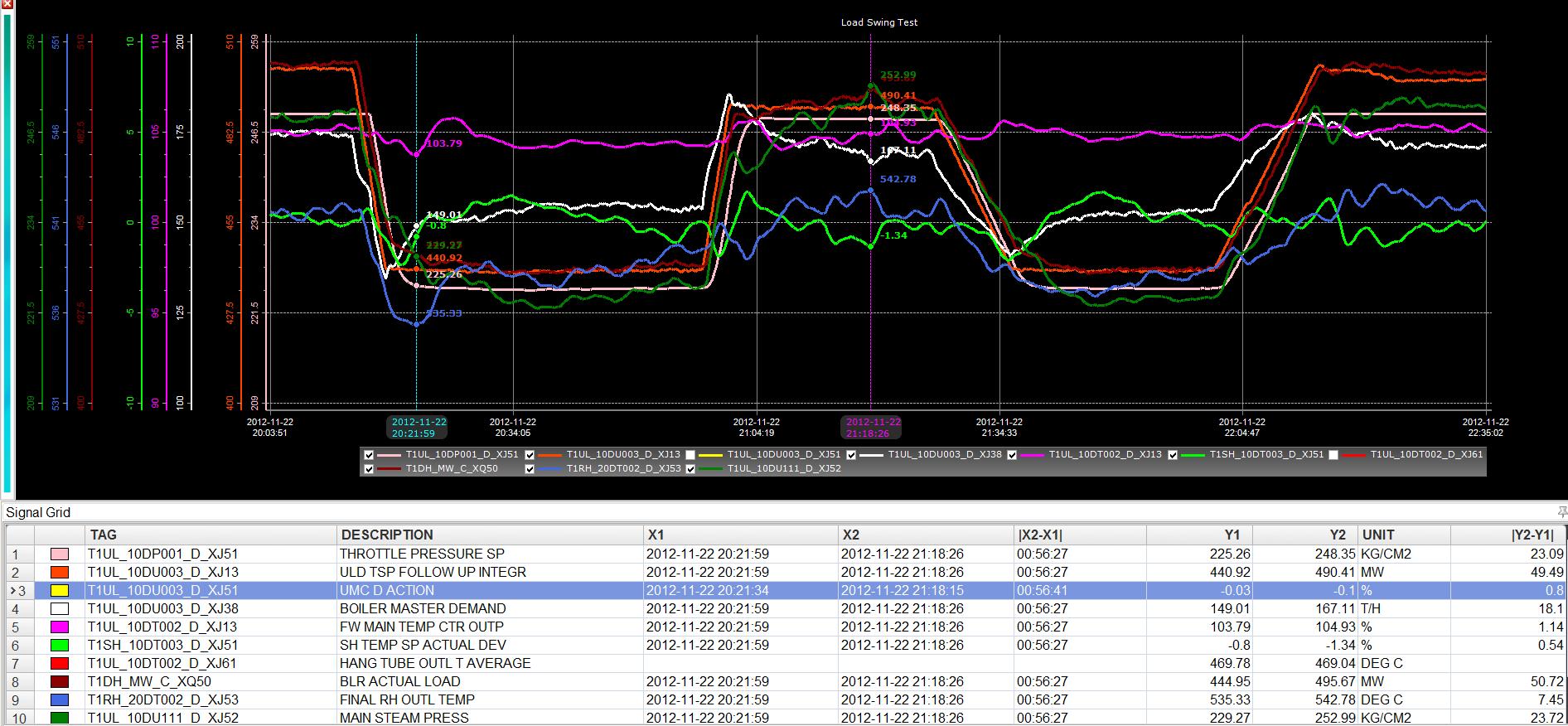The image size is (1568, 726).
Task: Click red swatch for HANG TUBE OUTL T AVERAGE
Action: (60, 663)
